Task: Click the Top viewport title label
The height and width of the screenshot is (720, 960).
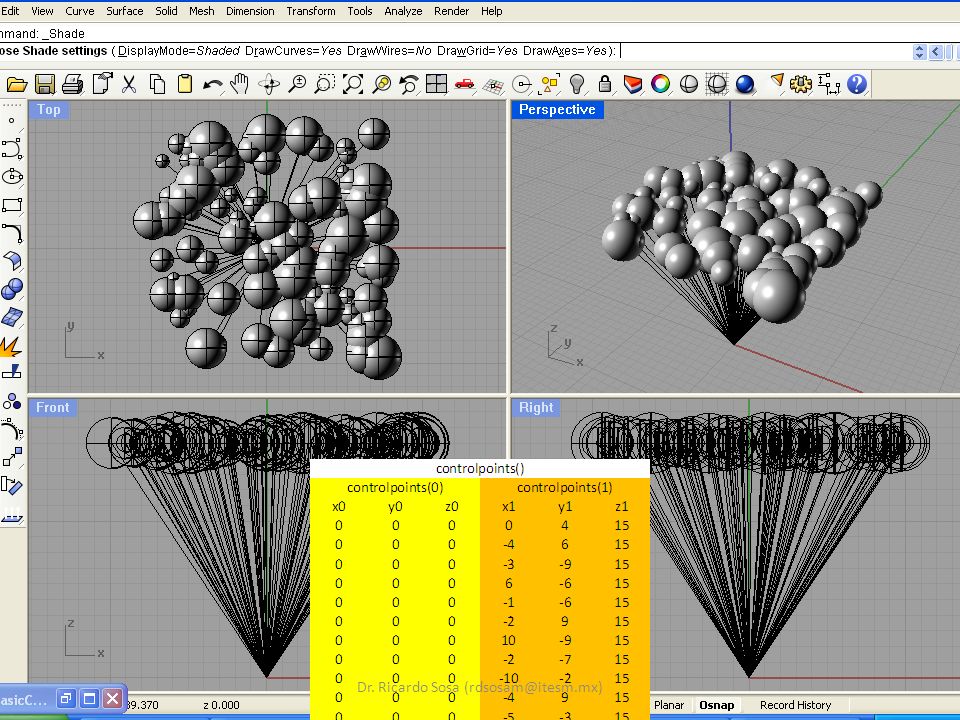Action: 48,110
